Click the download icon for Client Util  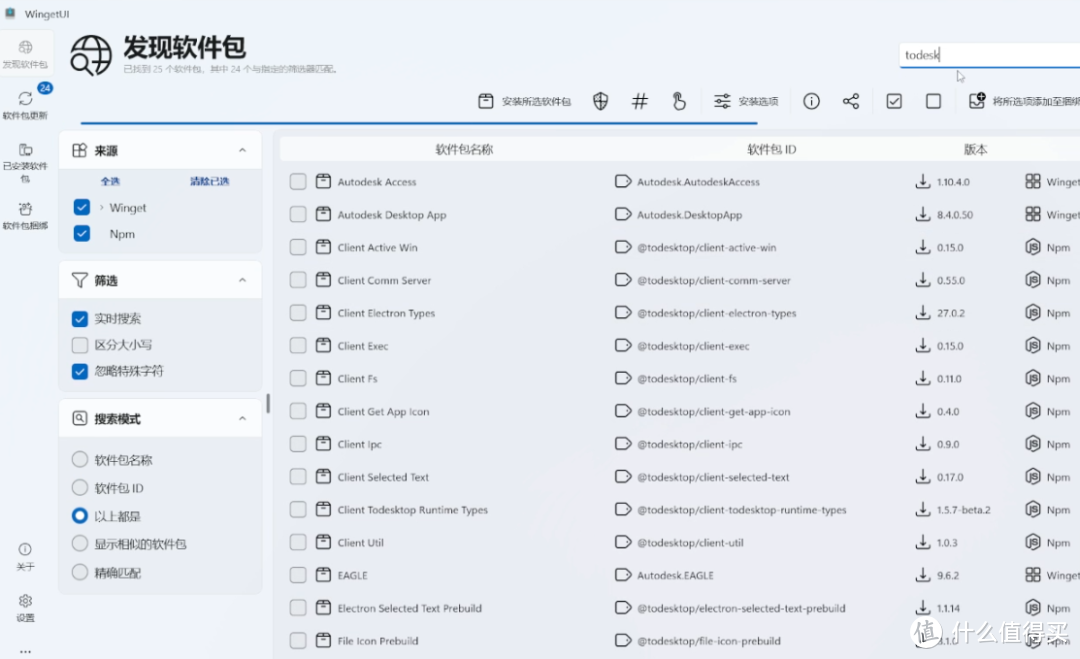tap(922, 542)
